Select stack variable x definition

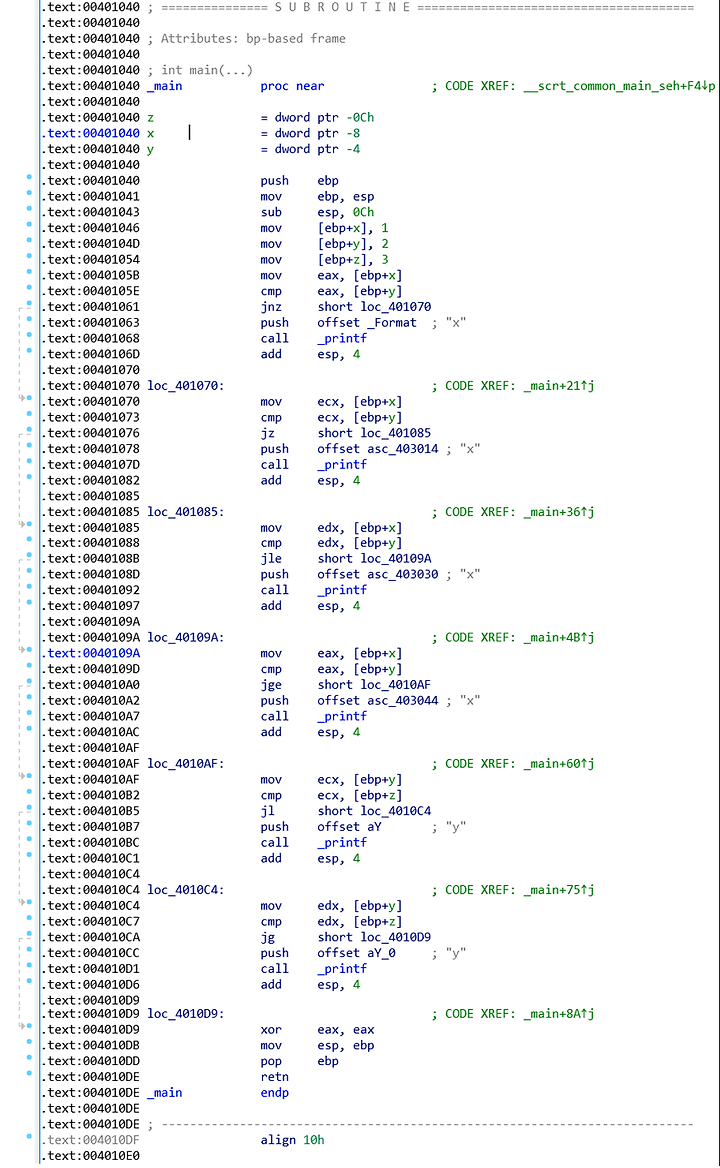point(150,133)
